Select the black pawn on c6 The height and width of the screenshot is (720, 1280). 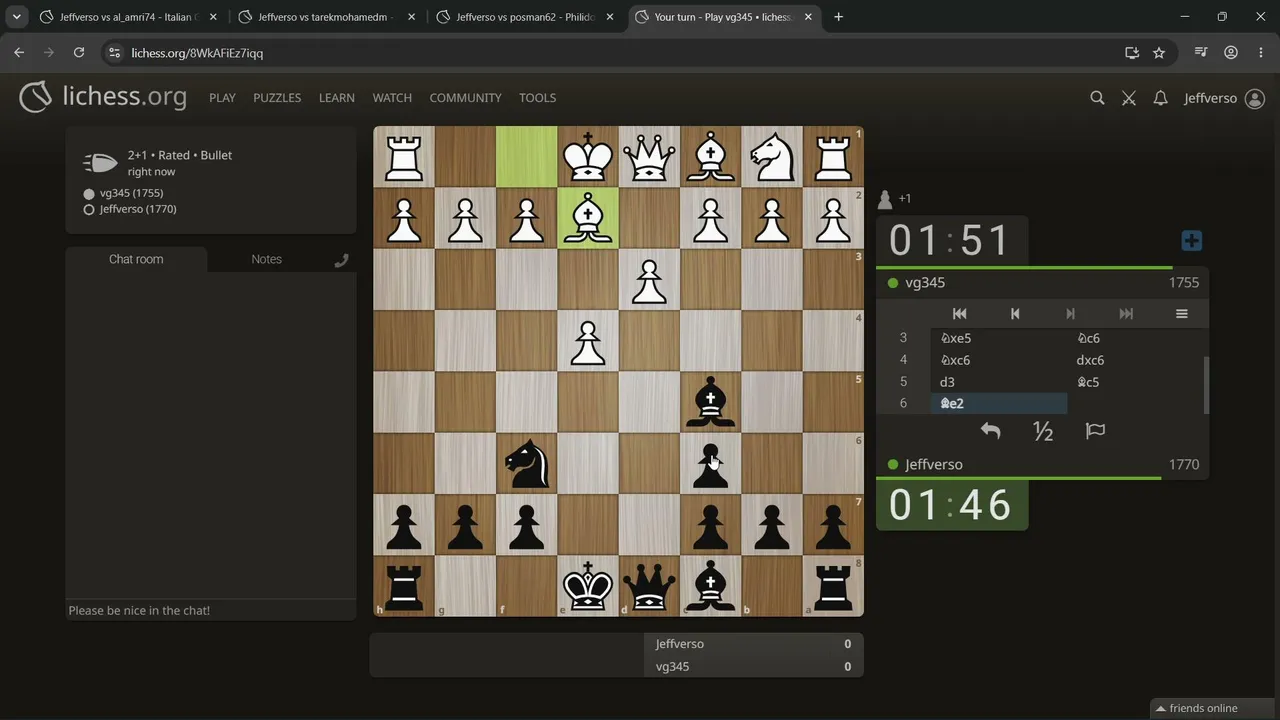click(711, 463)
